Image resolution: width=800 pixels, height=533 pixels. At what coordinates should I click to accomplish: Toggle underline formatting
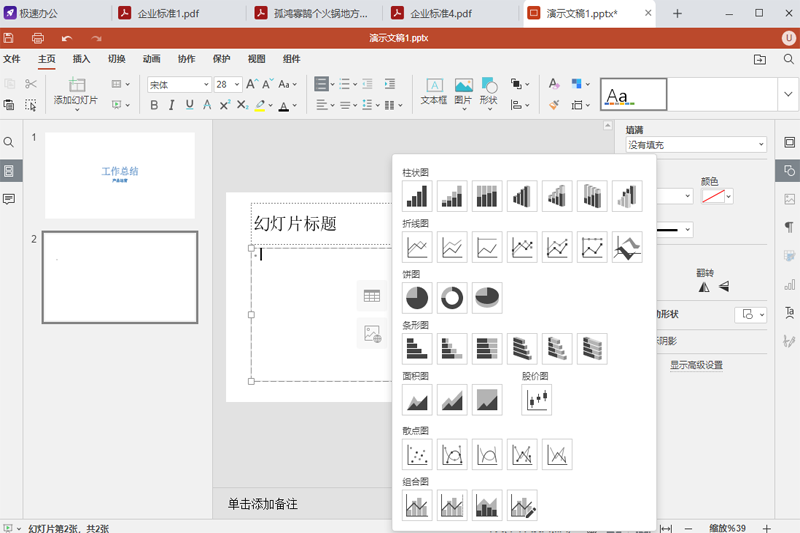pyautogui.click(x=189, y=105)
